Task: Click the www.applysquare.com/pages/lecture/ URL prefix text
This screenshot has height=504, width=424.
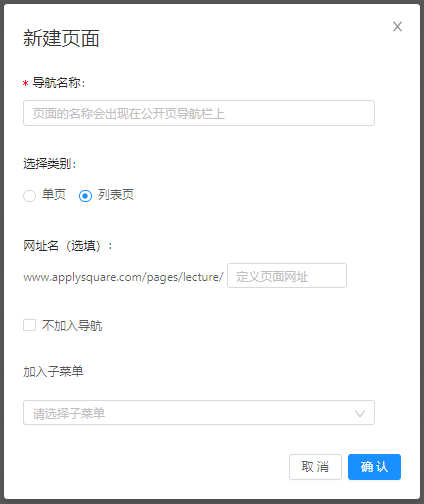Action: (123, 277)
